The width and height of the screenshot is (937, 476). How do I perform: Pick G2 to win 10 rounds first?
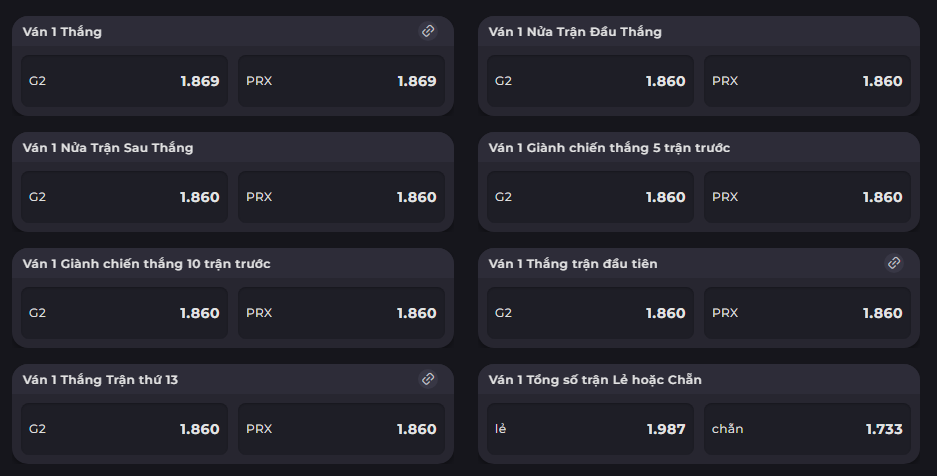[x=124, y=313]
